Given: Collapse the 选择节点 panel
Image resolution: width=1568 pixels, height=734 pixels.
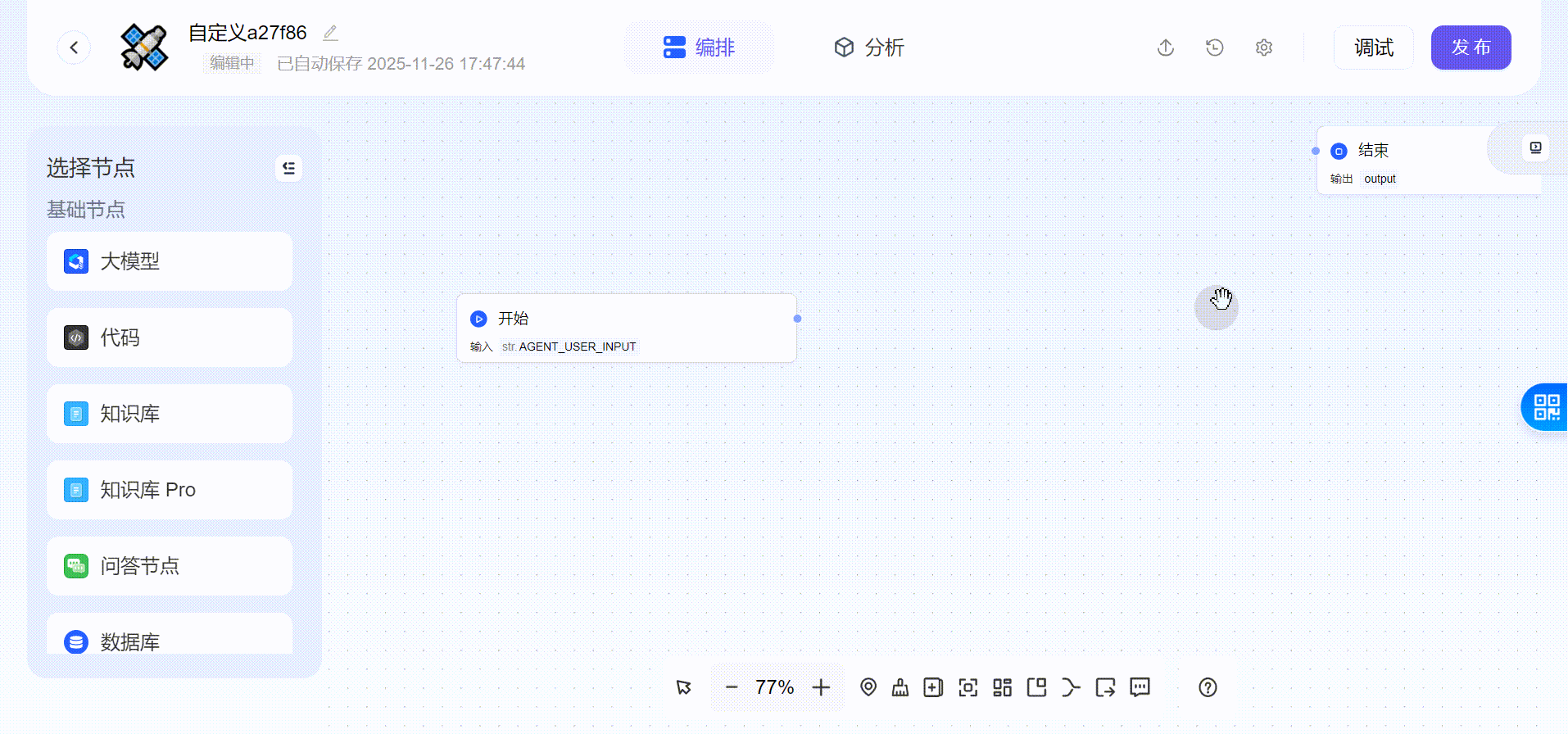Looking at the screenshot, I should pos(288,168).
